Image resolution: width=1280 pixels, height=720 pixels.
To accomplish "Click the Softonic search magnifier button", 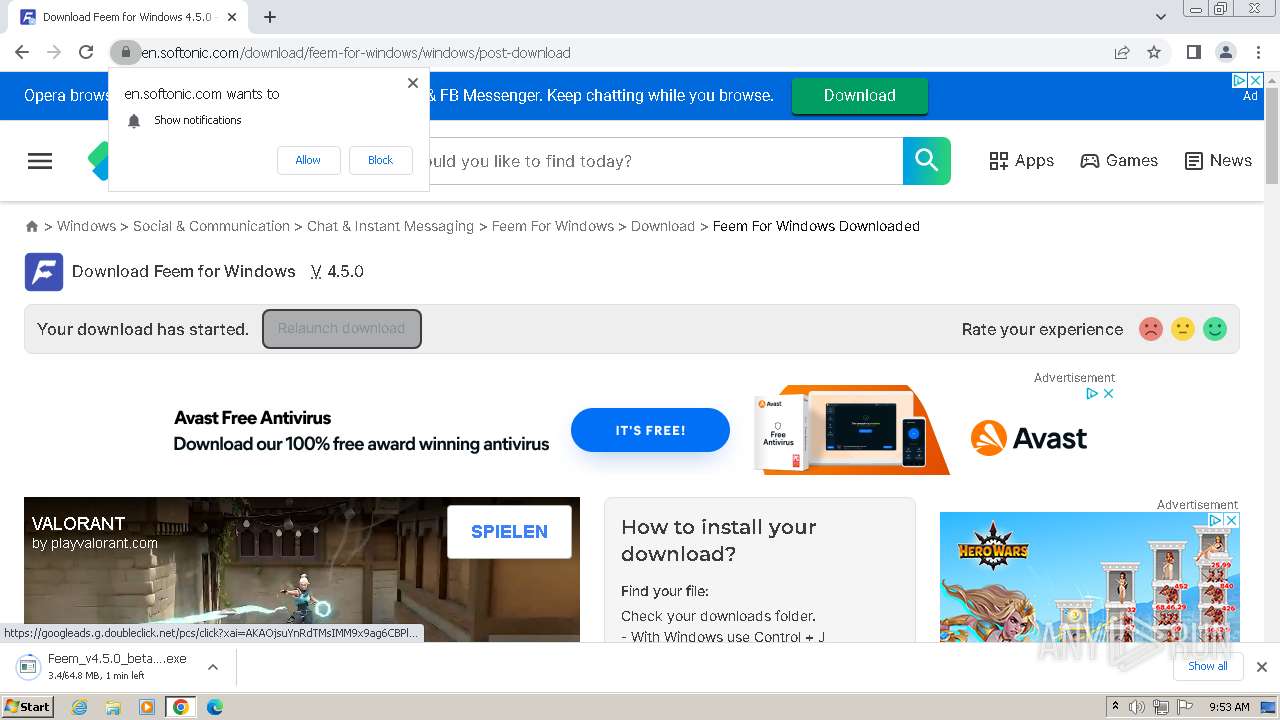I will 927,161.
